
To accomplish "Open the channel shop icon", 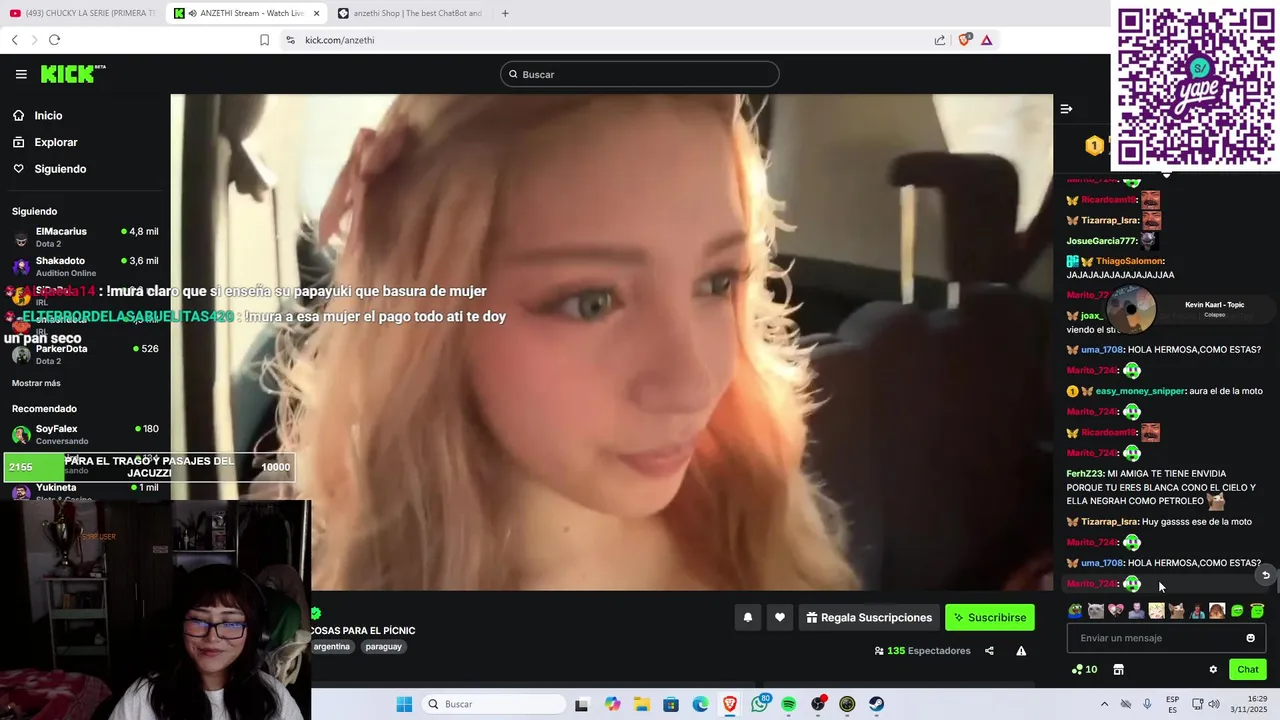I will [1118, 670].
